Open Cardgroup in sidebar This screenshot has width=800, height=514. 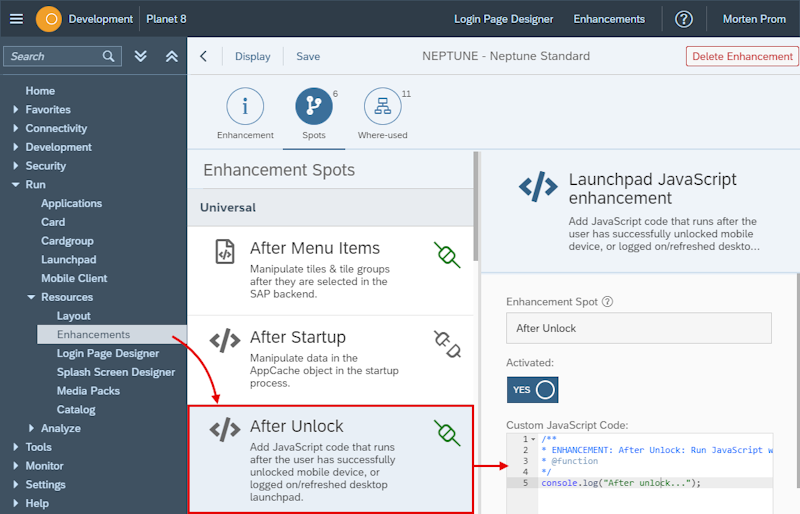point(67,241)
